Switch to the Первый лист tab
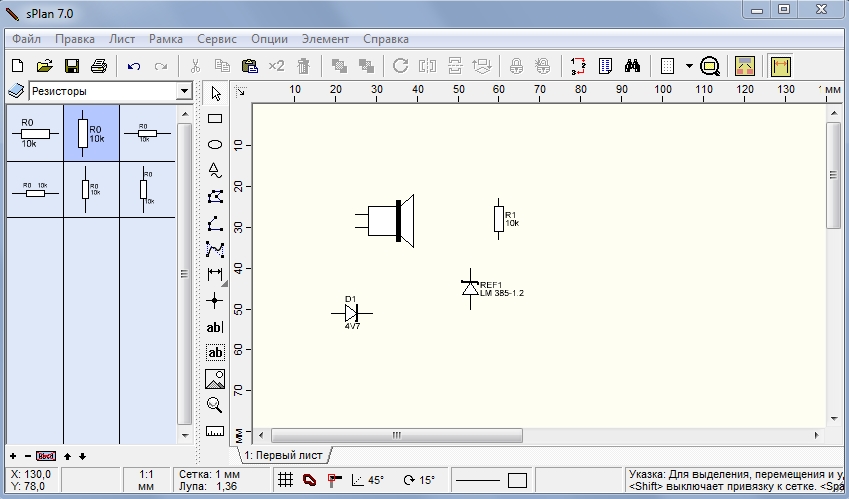This screenshot has height=499, width=849. 283,455
